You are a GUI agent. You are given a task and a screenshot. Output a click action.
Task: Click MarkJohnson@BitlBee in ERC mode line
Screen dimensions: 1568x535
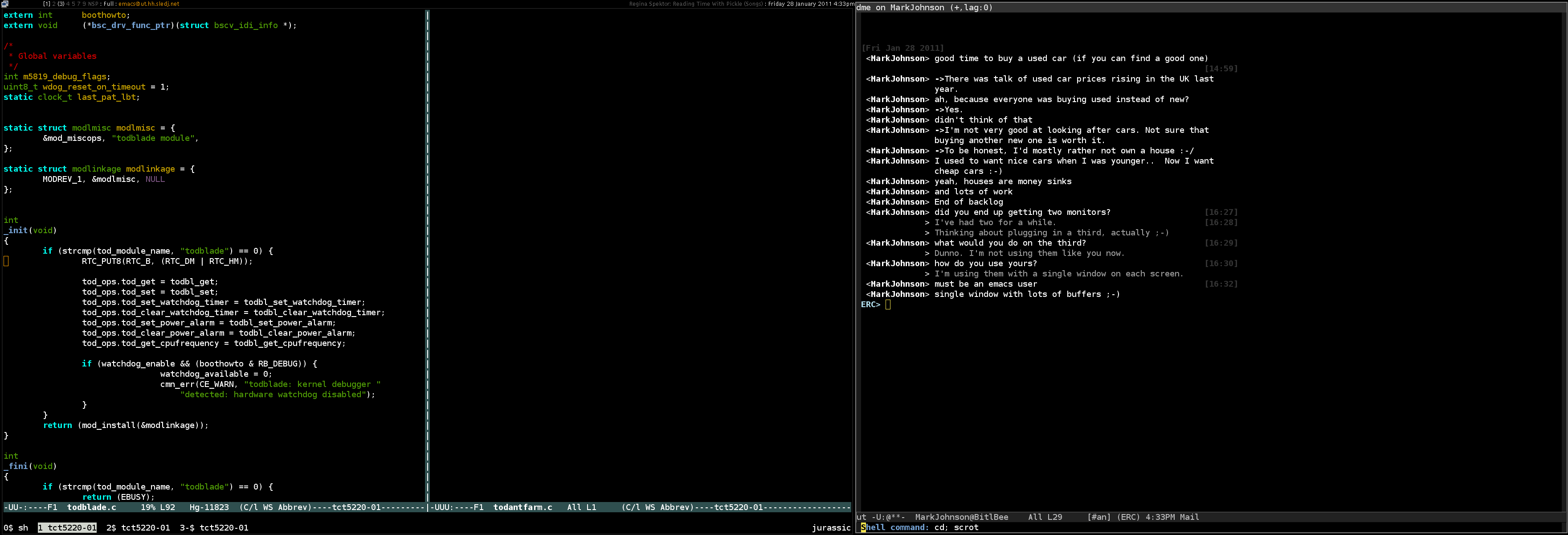(x=961, y=517)
